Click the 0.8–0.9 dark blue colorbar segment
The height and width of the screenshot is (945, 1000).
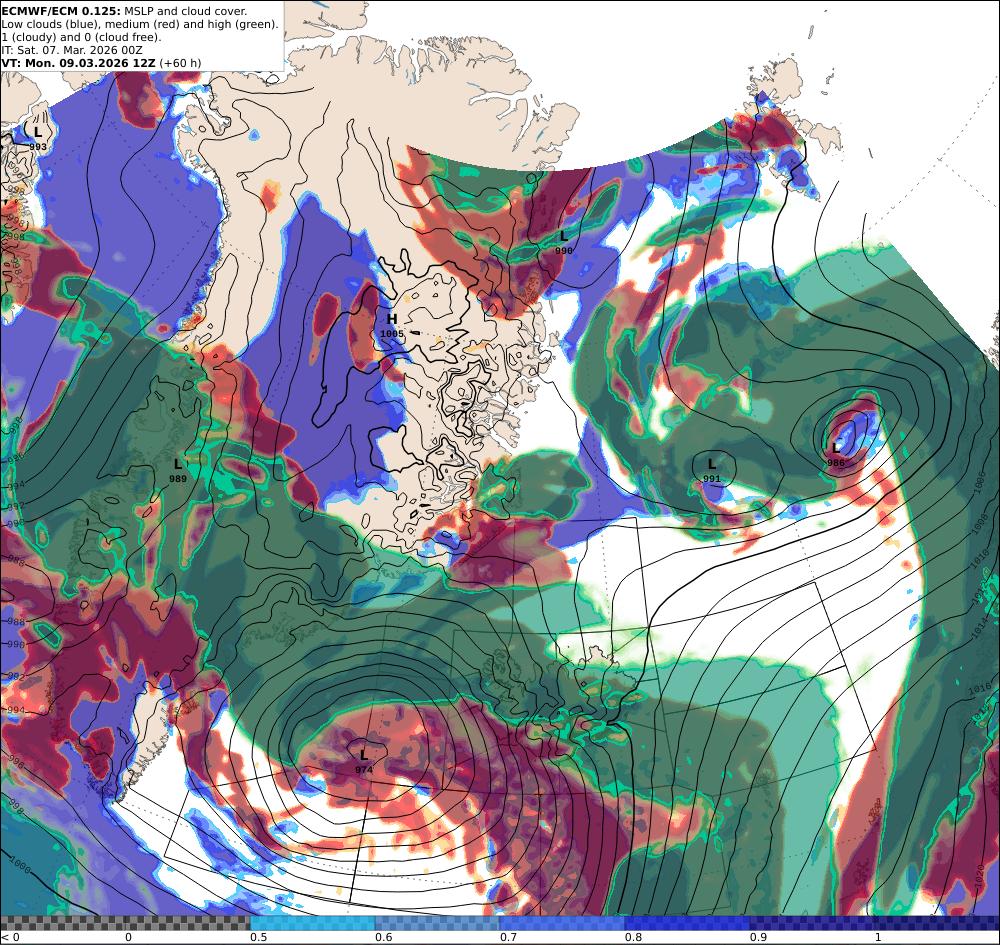(x=688, y=923)
